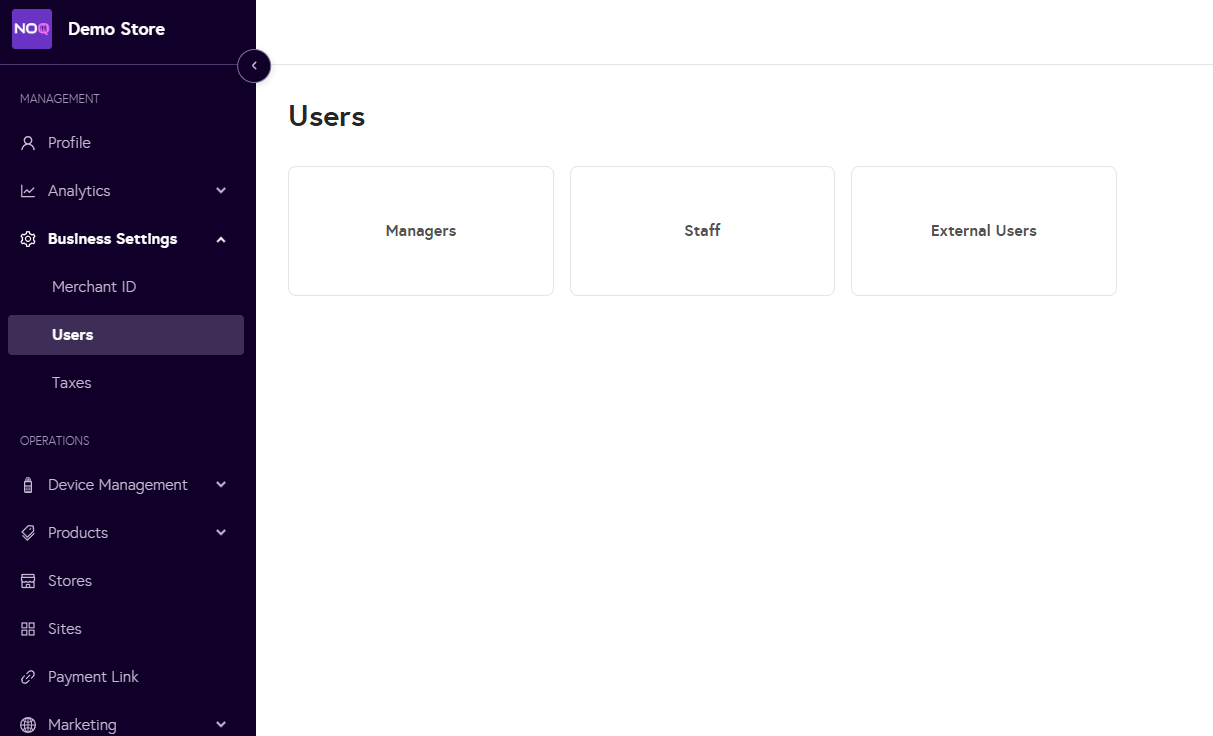Collapse the sidebar with the arrow button
1213x736 pixels.
(254, 66)
